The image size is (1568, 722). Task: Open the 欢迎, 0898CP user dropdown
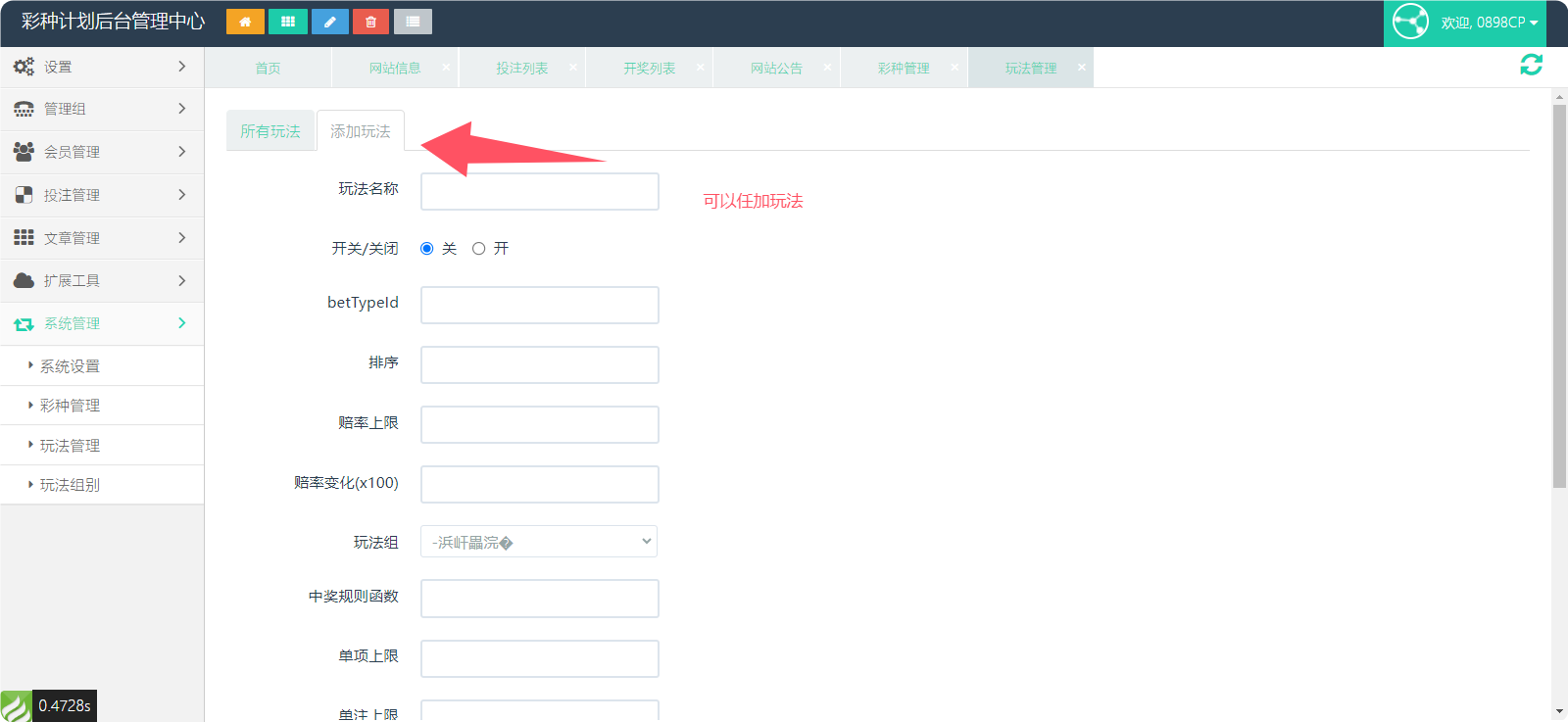pyautogui.click(x=1489, y=23)
